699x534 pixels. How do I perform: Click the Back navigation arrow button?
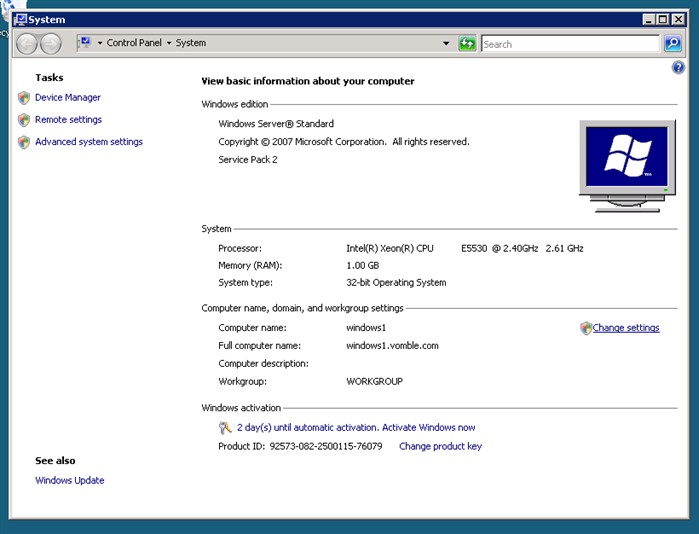(x=26, y=43)
